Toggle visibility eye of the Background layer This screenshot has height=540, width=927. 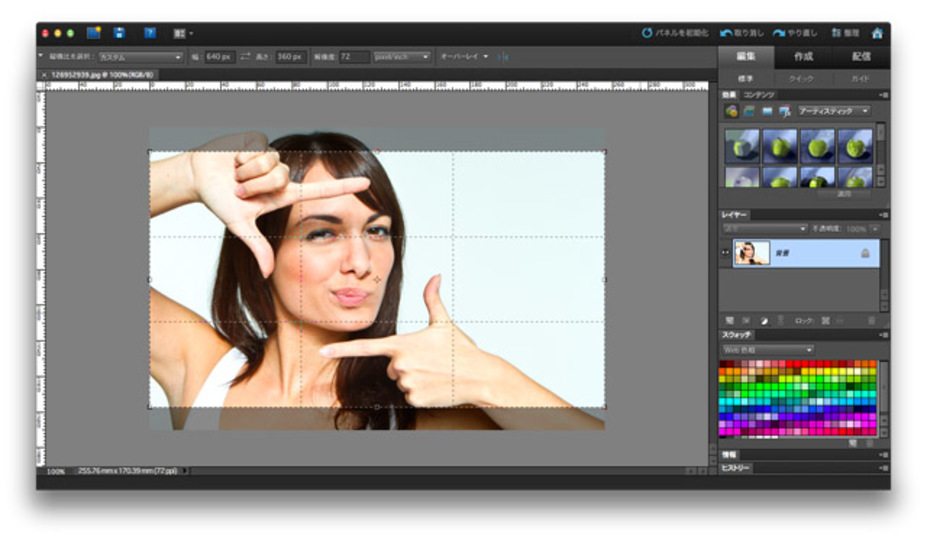725,253
